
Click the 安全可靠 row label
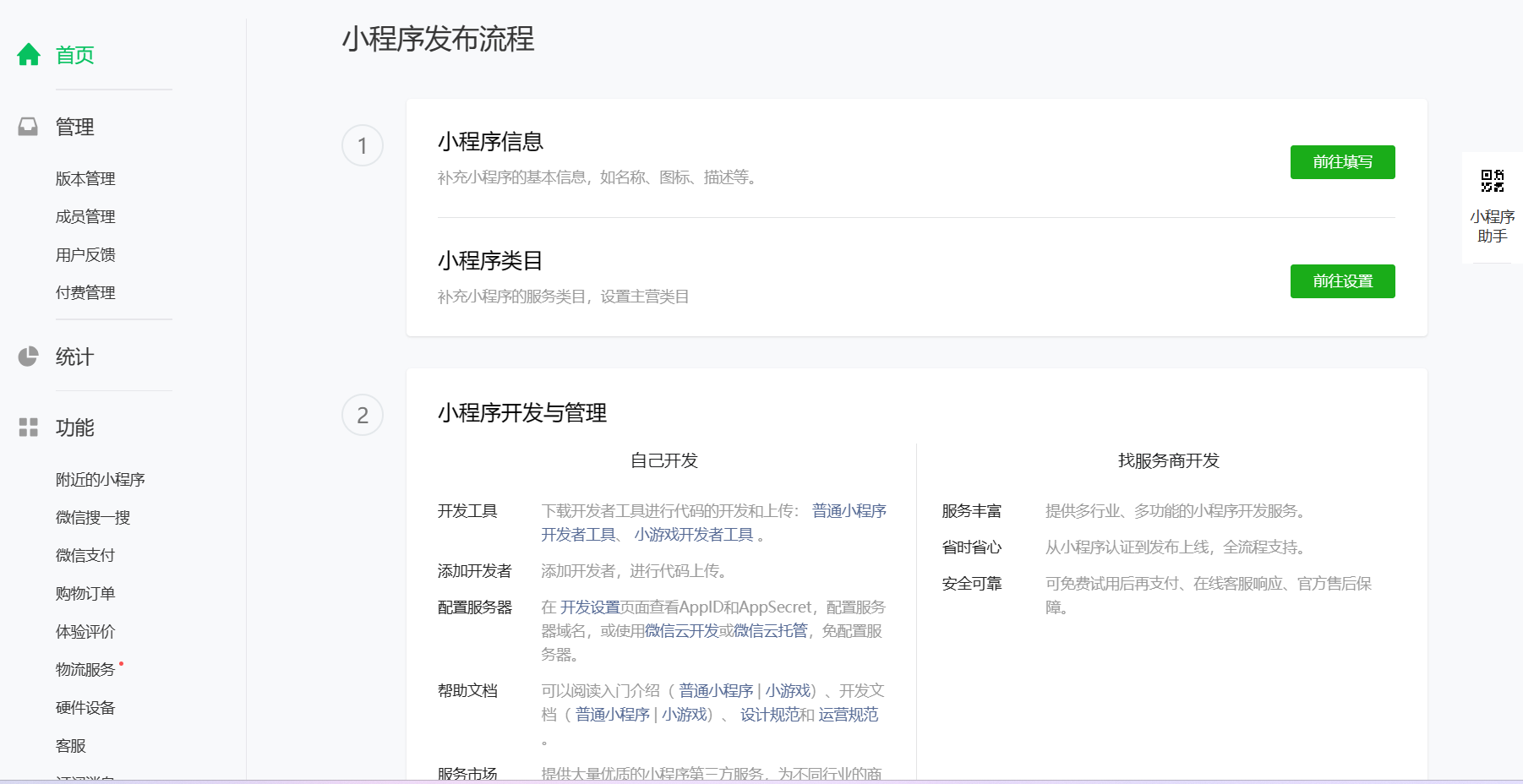(972, 584)
